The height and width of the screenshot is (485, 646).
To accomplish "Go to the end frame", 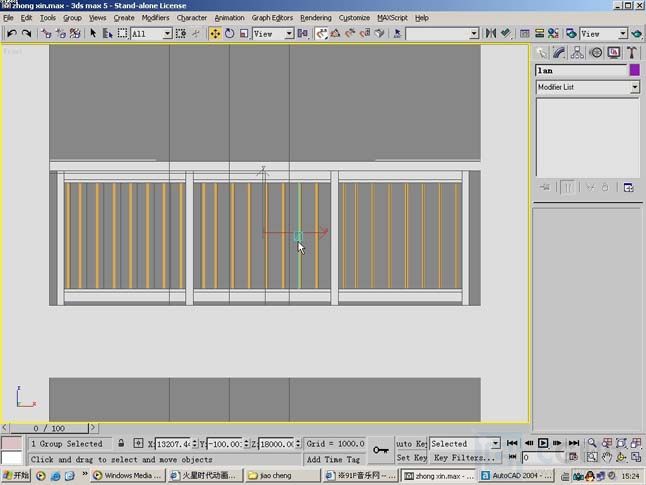I will pos(574,443).
